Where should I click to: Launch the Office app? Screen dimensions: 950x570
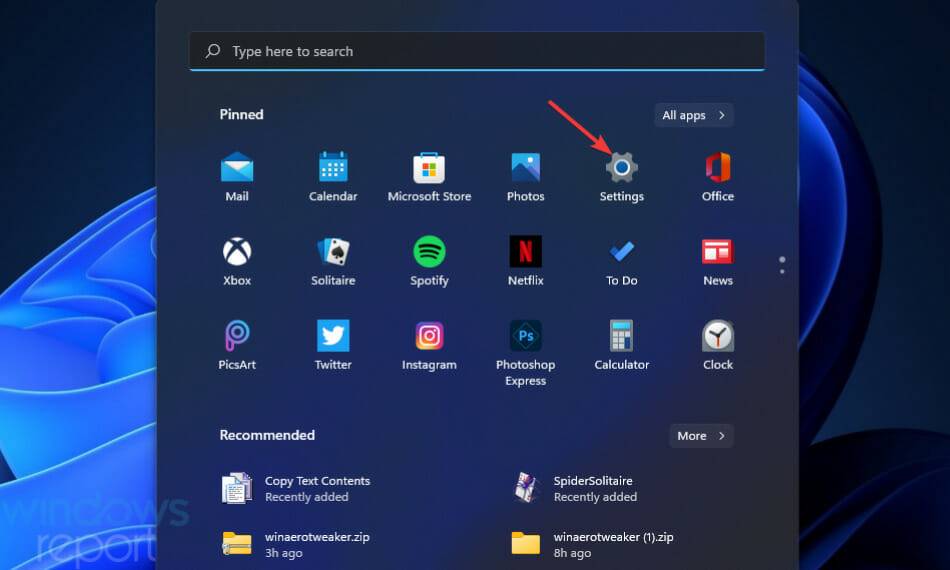click(x=718, y=177)
